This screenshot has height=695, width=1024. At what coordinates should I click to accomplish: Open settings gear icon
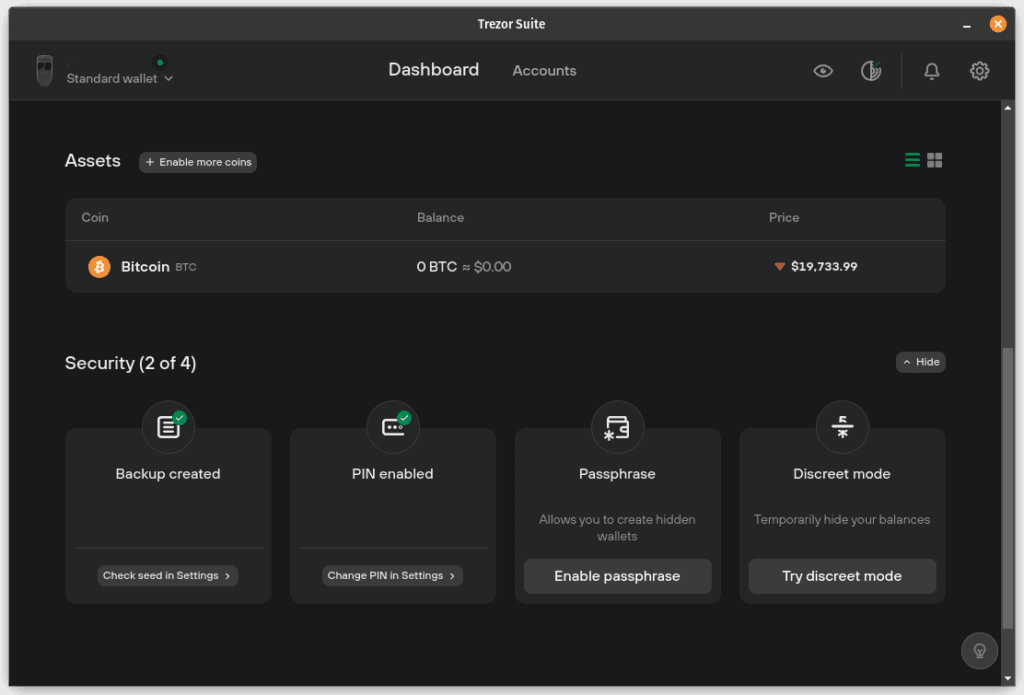tap(979, 71)
